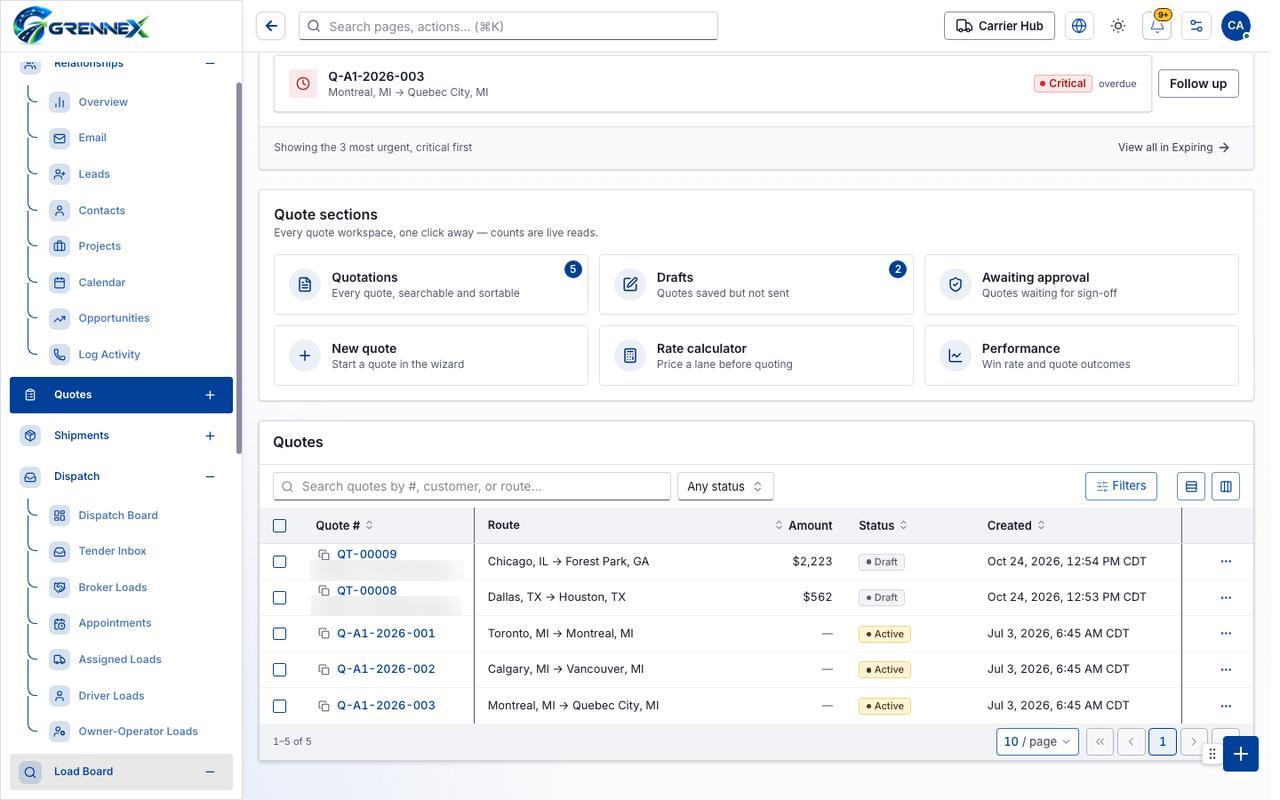Select all quotes header checkbox
Viewport: 1280px width, 800px height.
click(x=280, y=526)
